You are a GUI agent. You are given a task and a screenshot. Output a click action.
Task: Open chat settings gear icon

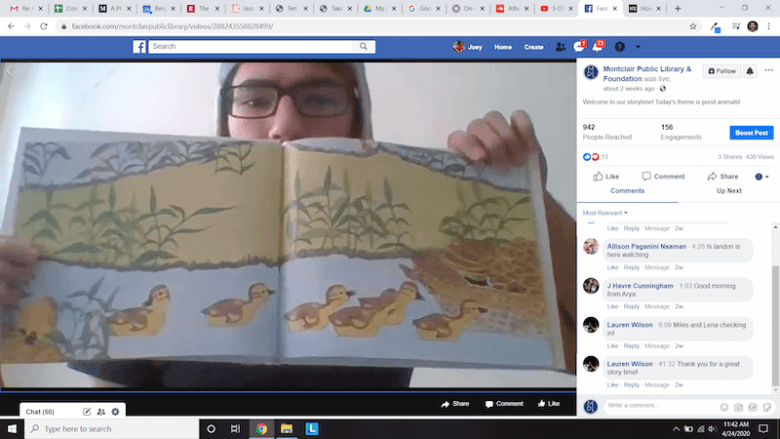(x=115, y=412)
